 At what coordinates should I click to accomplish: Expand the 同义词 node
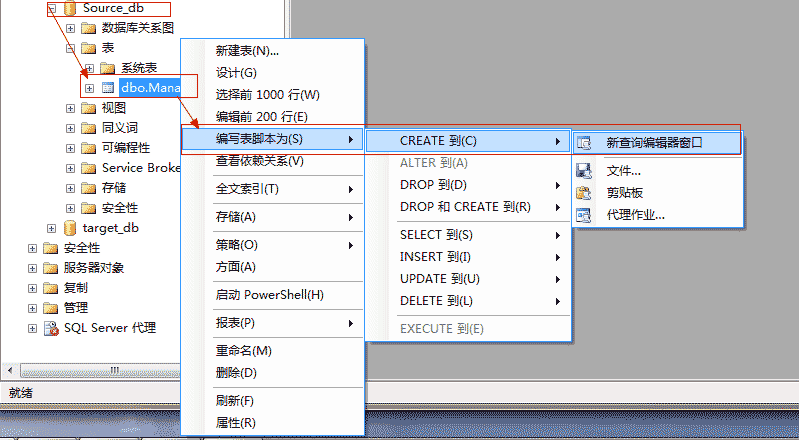click(70, 128)
